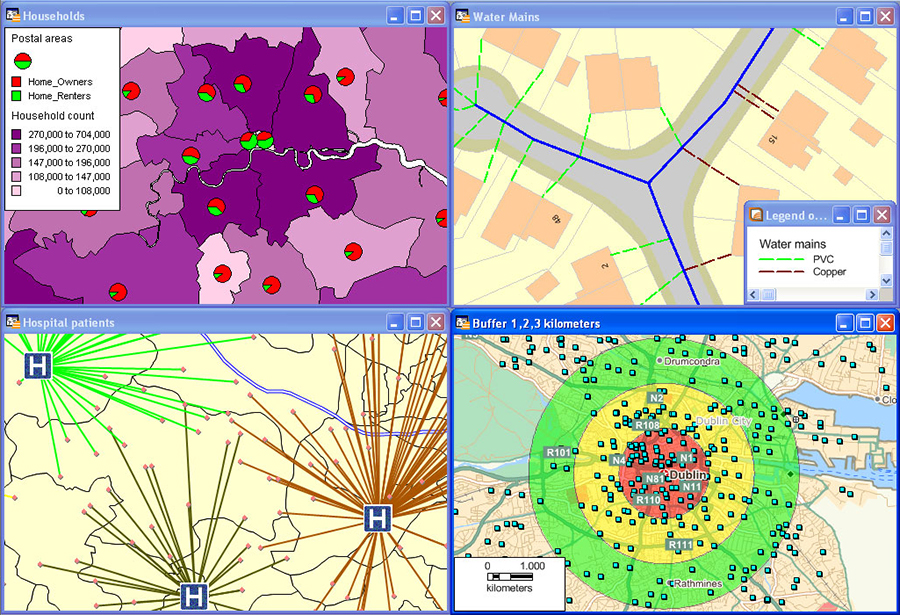Click the red Home_Owners legend swatch
The width and height of the screenshot is (900, 615).
(x=17, y=82)
